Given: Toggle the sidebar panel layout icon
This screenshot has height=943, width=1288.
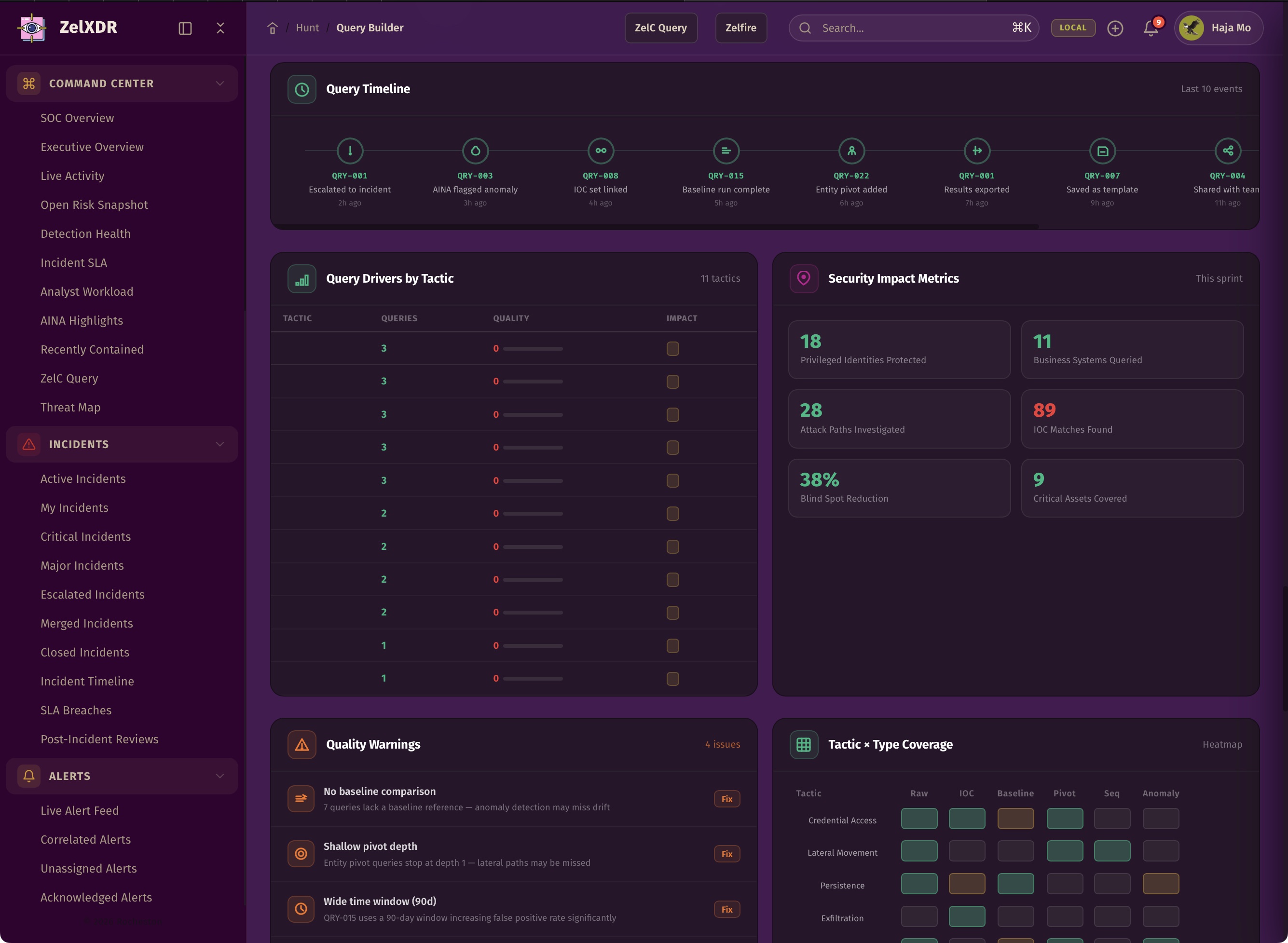Looking at the screenshot, I should pos(185,28).
